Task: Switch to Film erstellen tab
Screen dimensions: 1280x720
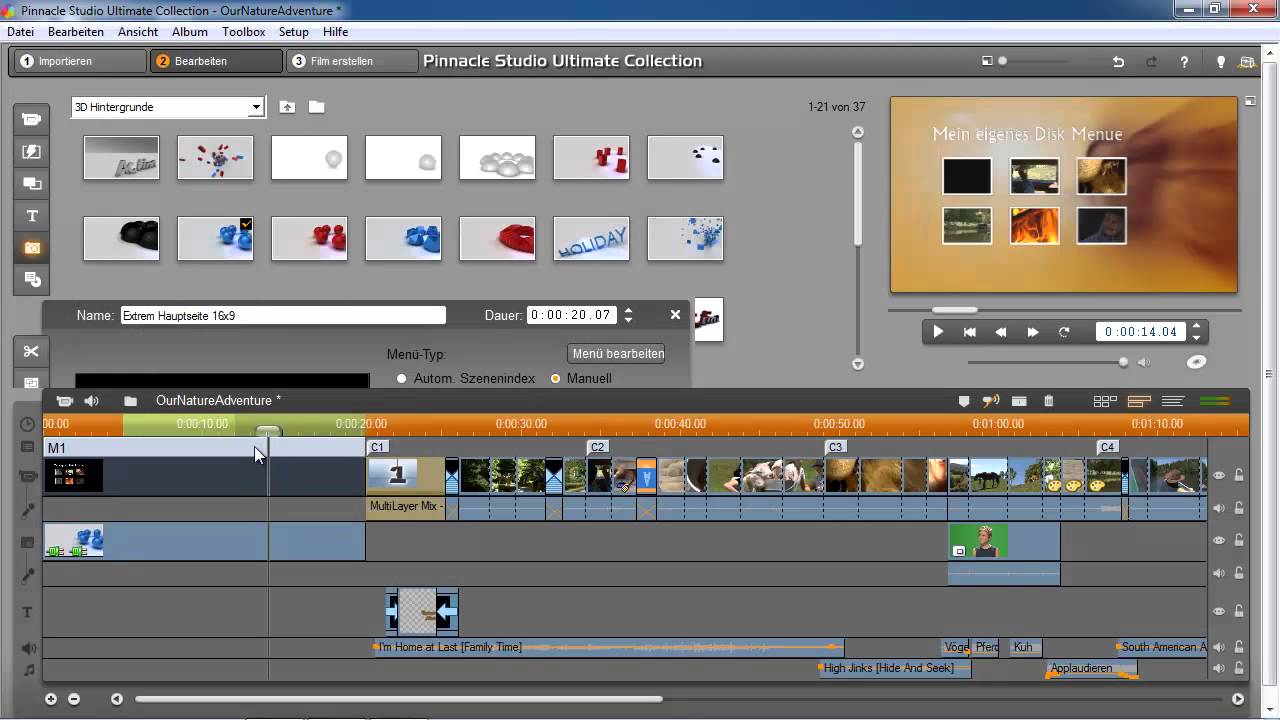Action: [352, 61]
